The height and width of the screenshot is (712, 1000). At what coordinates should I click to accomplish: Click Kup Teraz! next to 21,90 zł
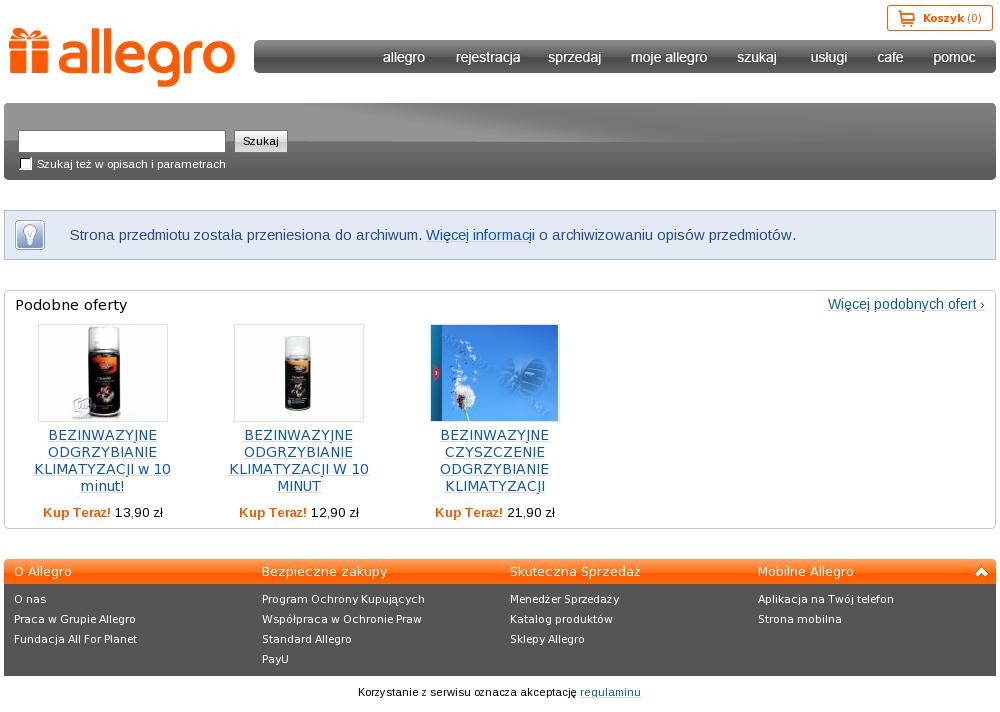(469, 512)
